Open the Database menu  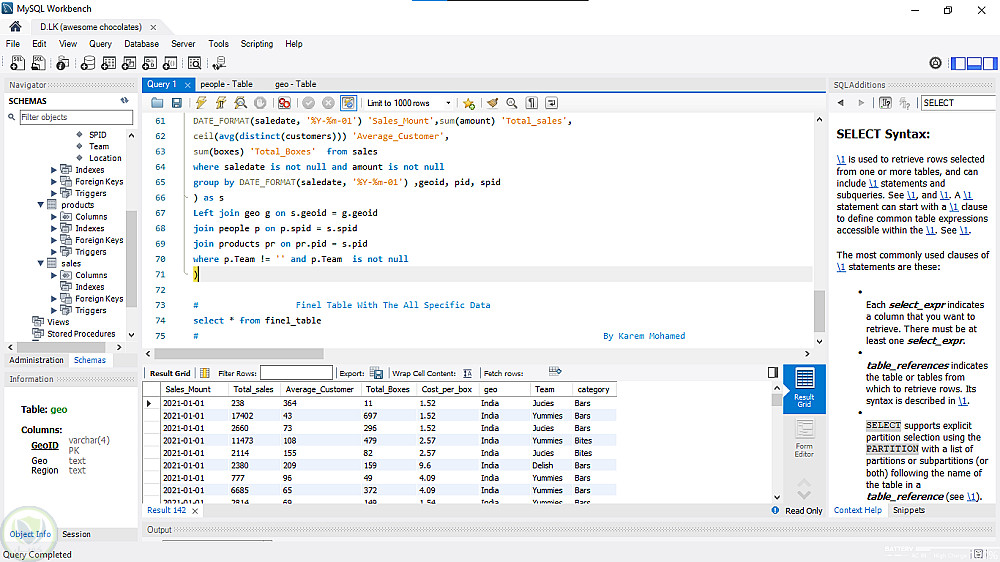pyautogui.click(x=141, y=44)
